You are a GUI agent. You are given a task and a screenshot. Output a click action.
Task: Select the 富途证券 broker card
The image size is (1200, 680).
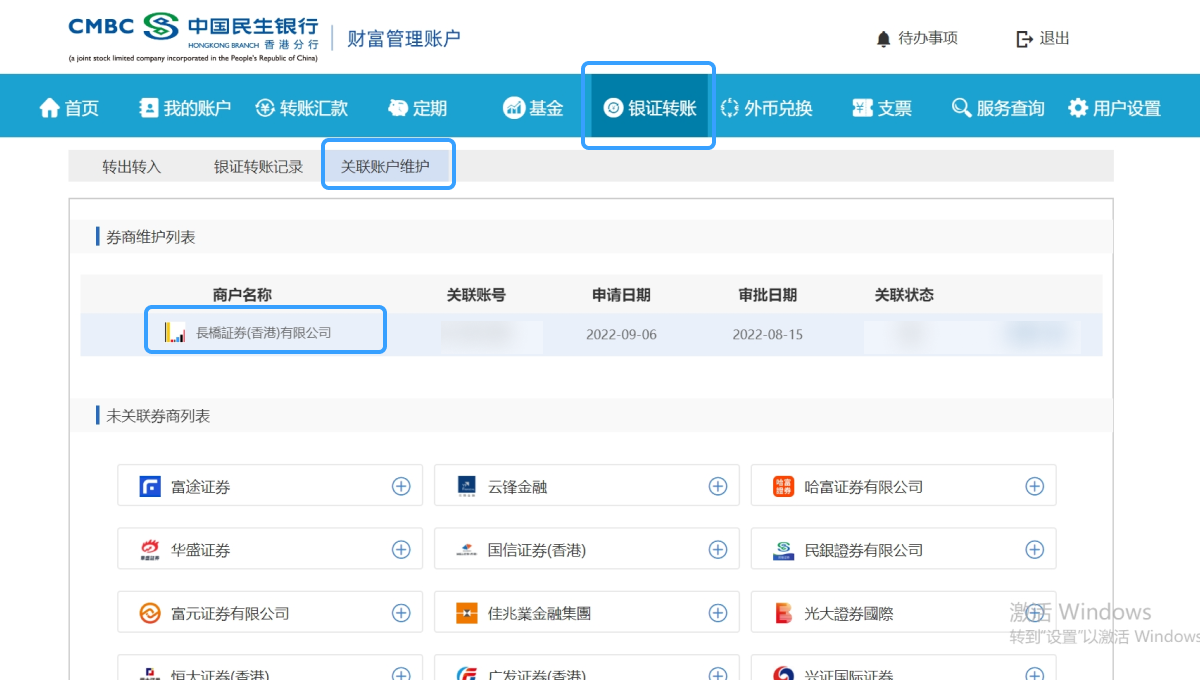point(270,486)
